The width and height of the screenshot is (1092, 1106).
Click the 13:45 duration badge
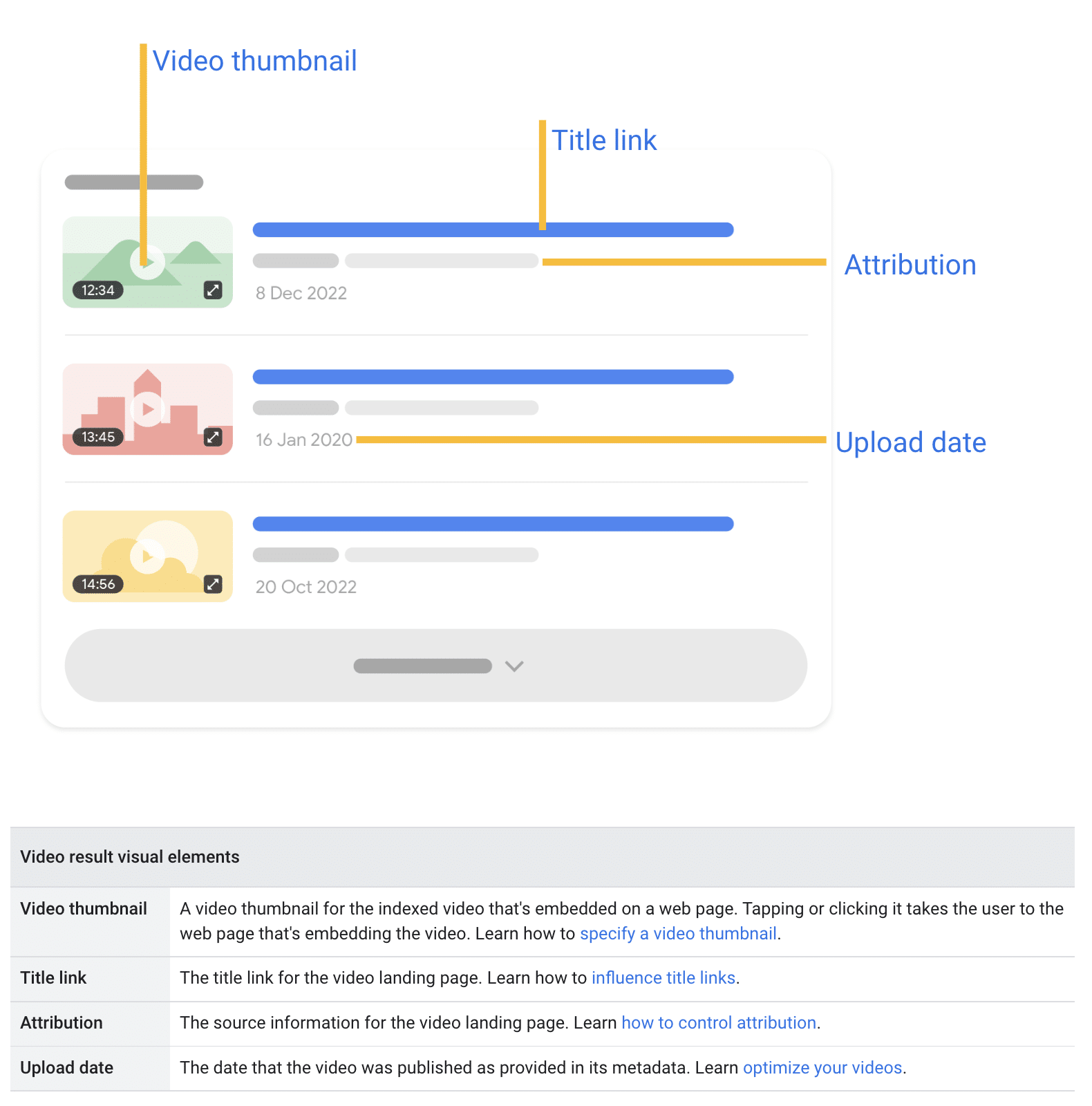[x=98, y=437]
